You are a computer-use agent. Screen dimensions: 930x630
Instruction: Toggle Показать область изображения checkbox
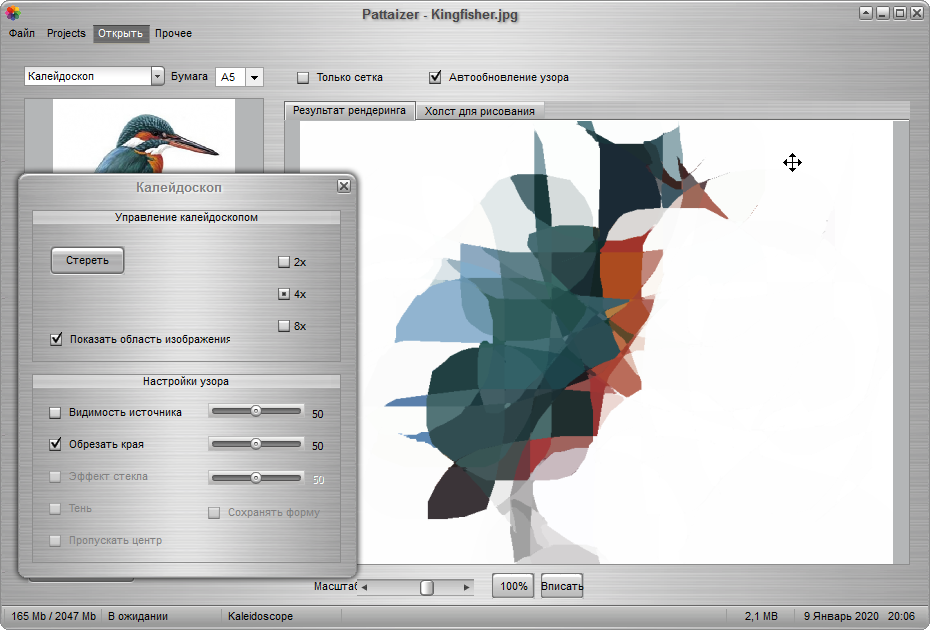click(x=56, y=339)
